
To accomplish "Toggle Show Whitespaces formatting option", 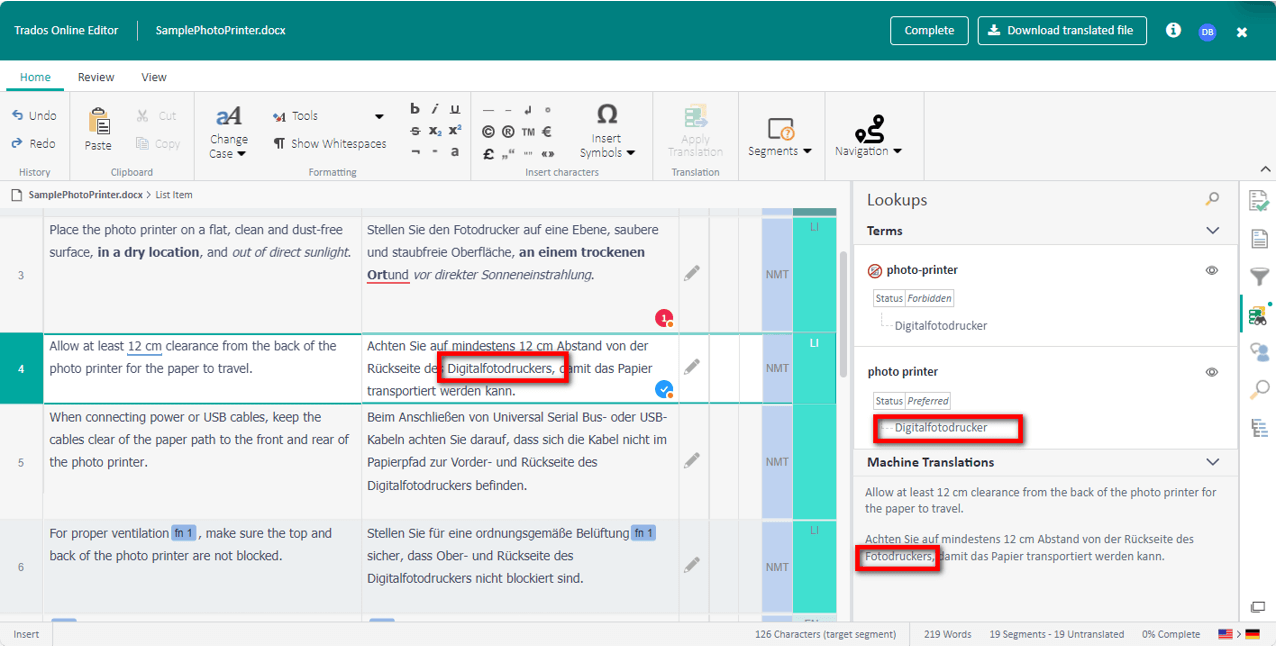I will (x=330, y=144).
